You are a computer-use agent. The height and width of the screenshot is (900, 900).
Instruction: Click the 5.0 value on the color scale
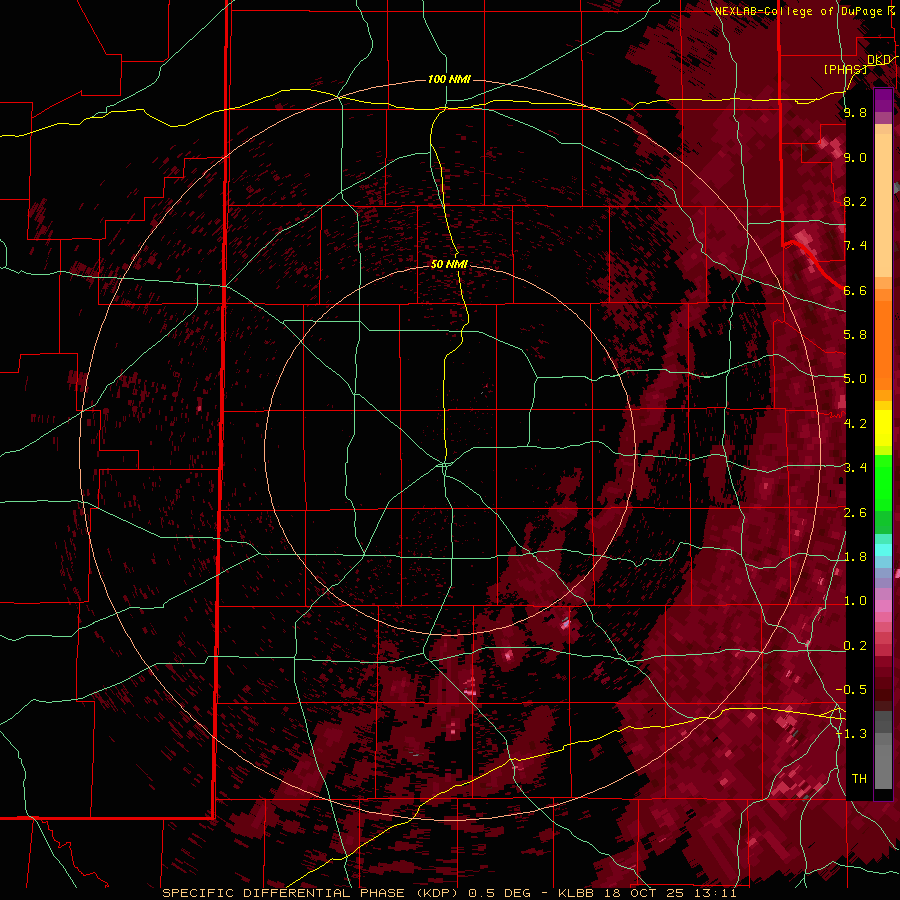click(x=855, y=379)
